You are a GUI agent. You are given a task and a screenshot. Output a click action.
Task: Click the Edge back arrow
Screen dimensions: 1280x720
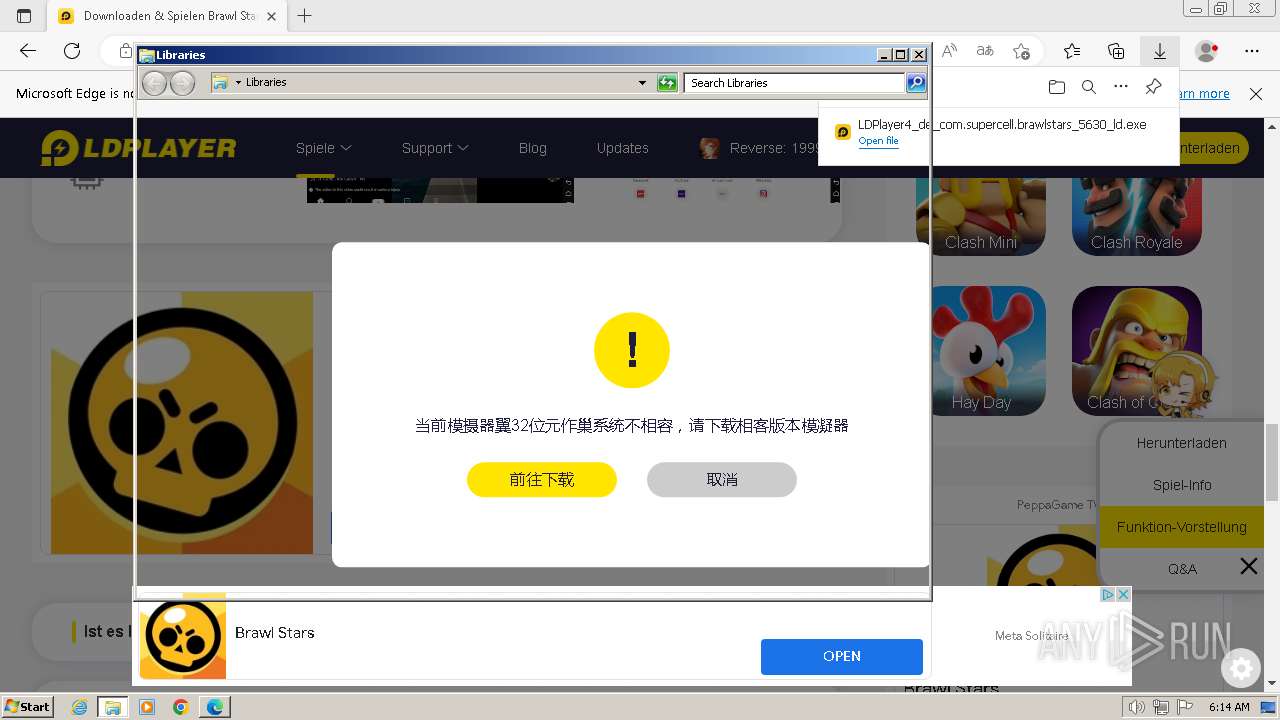[28, 51]
